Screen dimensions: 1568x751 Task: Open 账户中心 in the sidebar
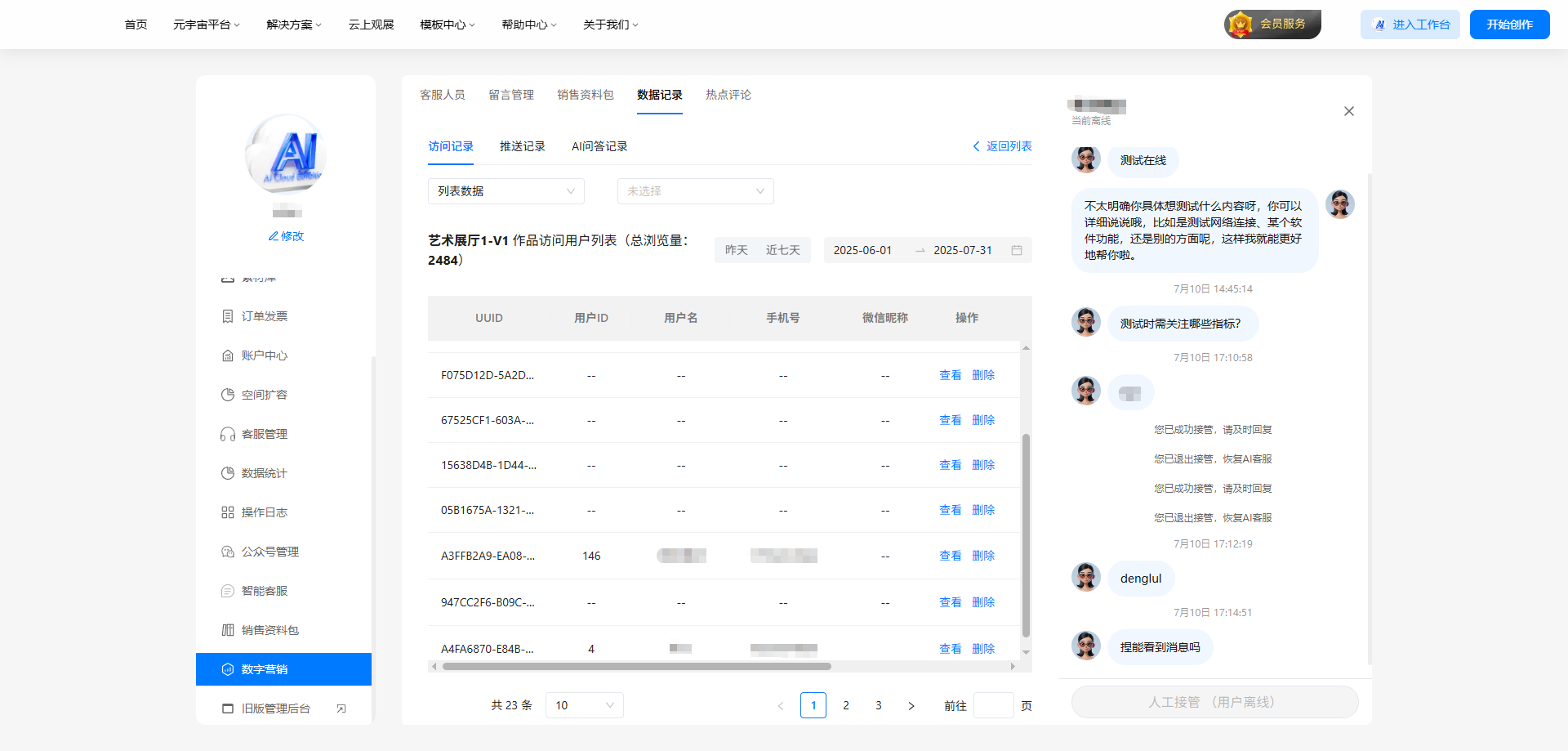click(x=263, y=355)
